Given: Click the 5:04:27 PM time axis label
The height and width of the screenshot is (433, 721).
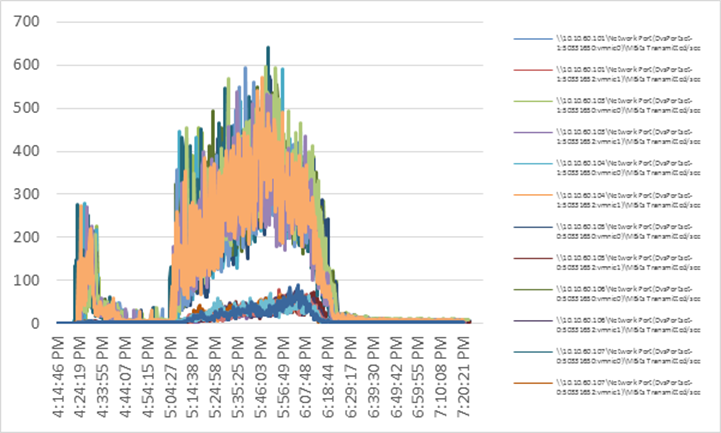Looking at the screenshot, I should pyautogui.click(x=171, y=377).
